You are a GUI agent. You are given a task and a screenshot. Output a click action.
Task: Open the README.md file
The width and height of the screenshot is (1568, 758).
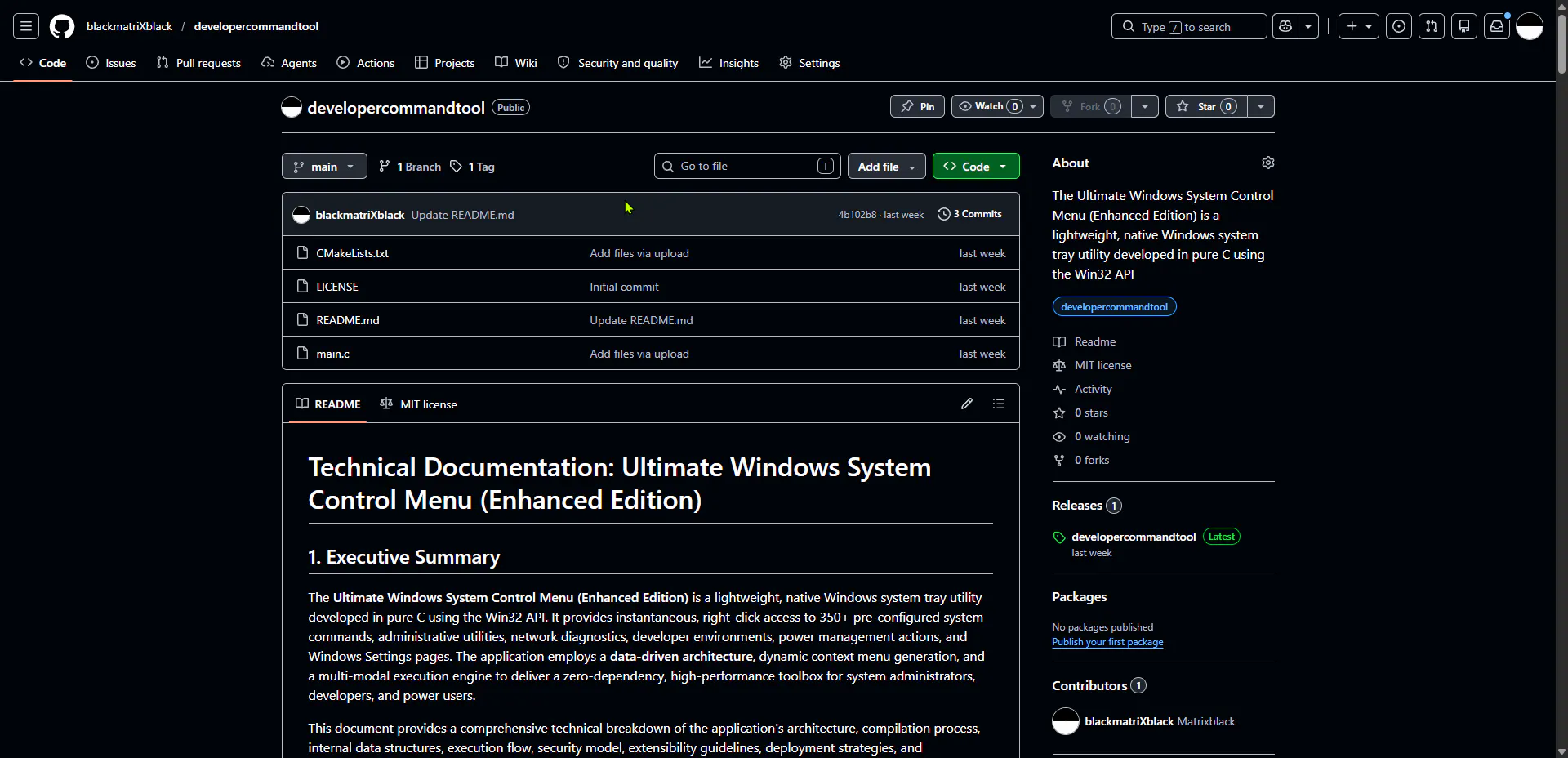[x=348, y=320]
